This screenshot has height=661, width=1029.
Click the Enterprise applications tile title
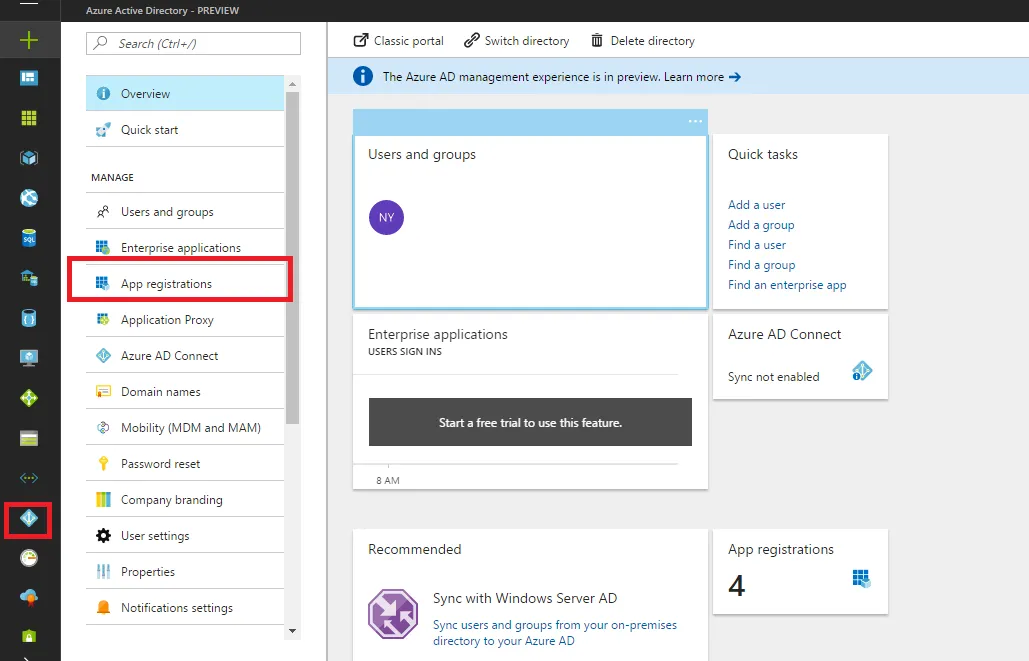pos(438,334)
